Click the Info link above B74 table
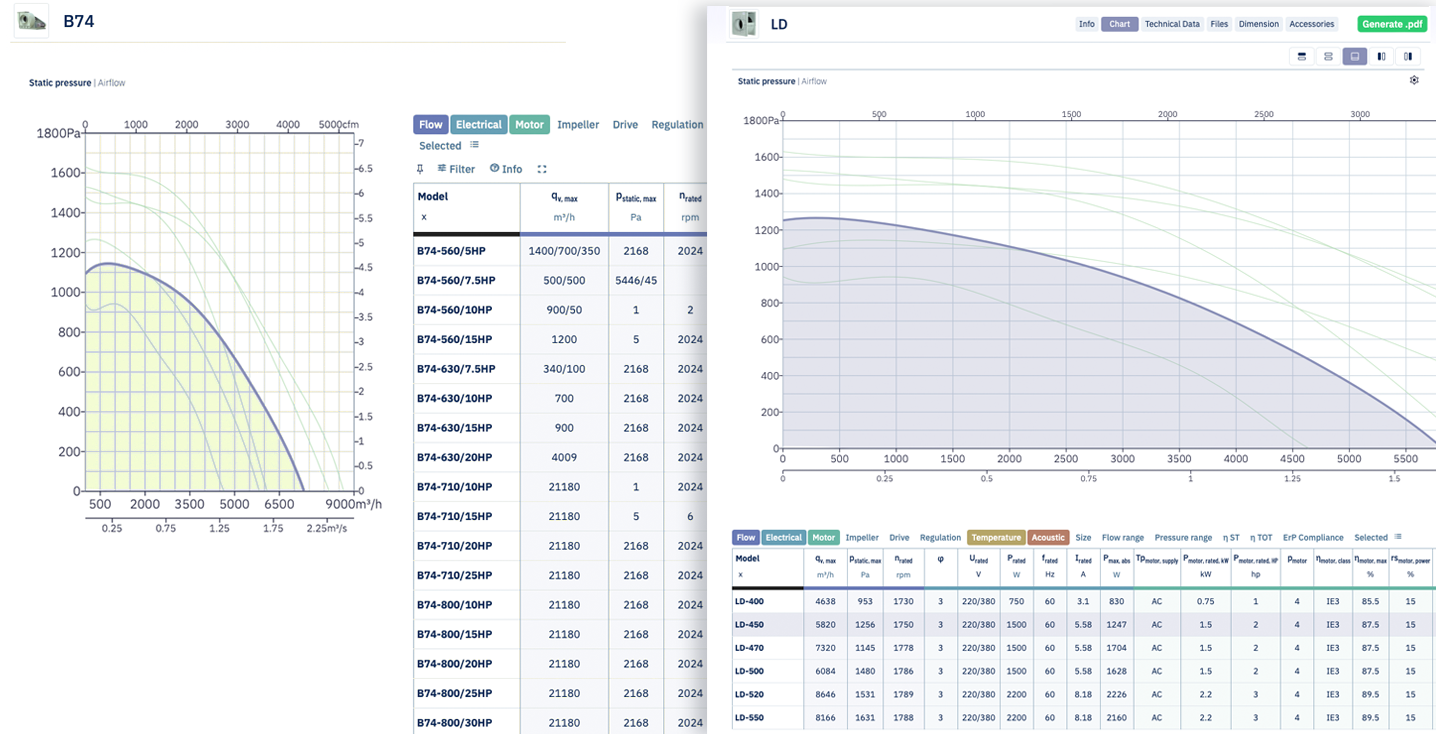1436x734 pixels. pyautogui.click(x=506, y=169)
